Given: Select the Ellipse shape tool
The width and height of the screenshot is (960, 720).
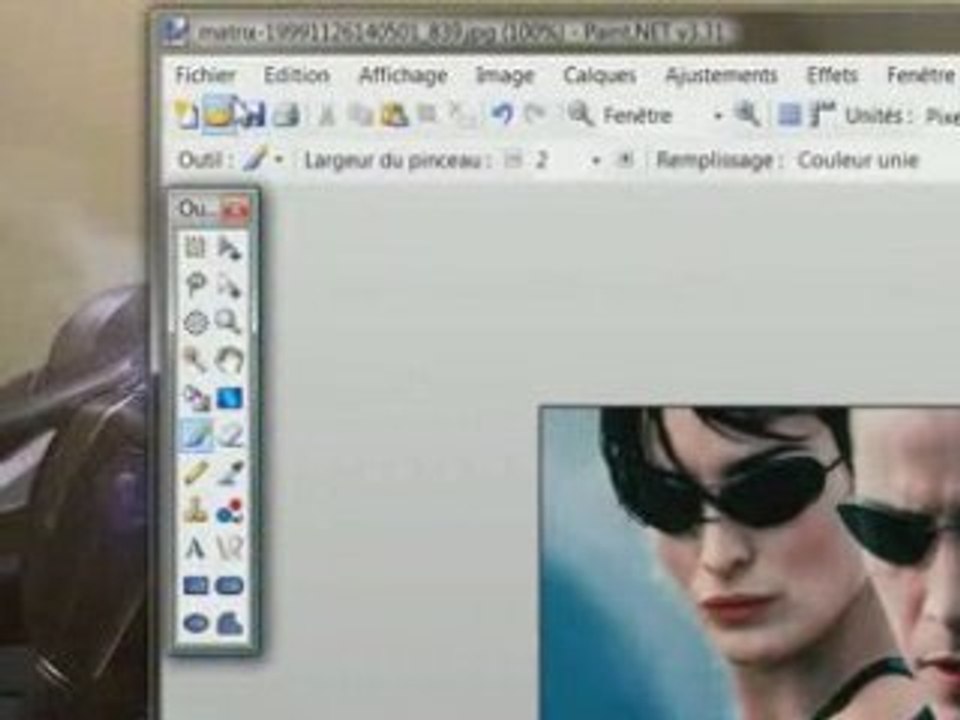Looking at the screenshot, I should 196,623.
